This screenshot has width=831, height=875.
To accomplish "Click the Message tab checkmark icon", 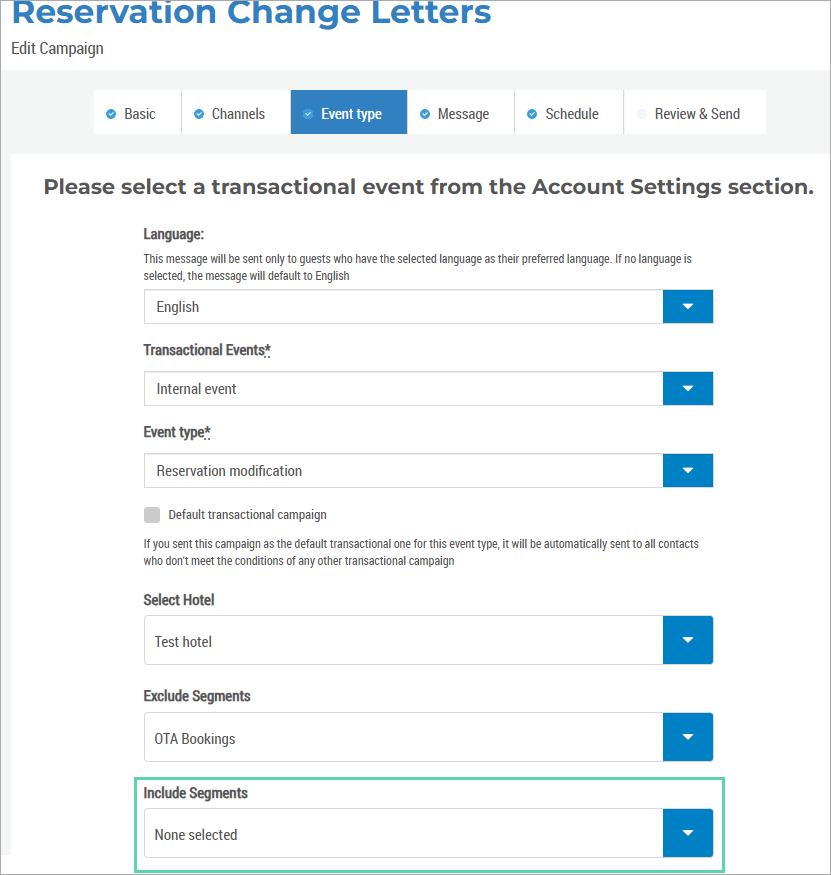I will pyautogui.click(x=425, y=114).
